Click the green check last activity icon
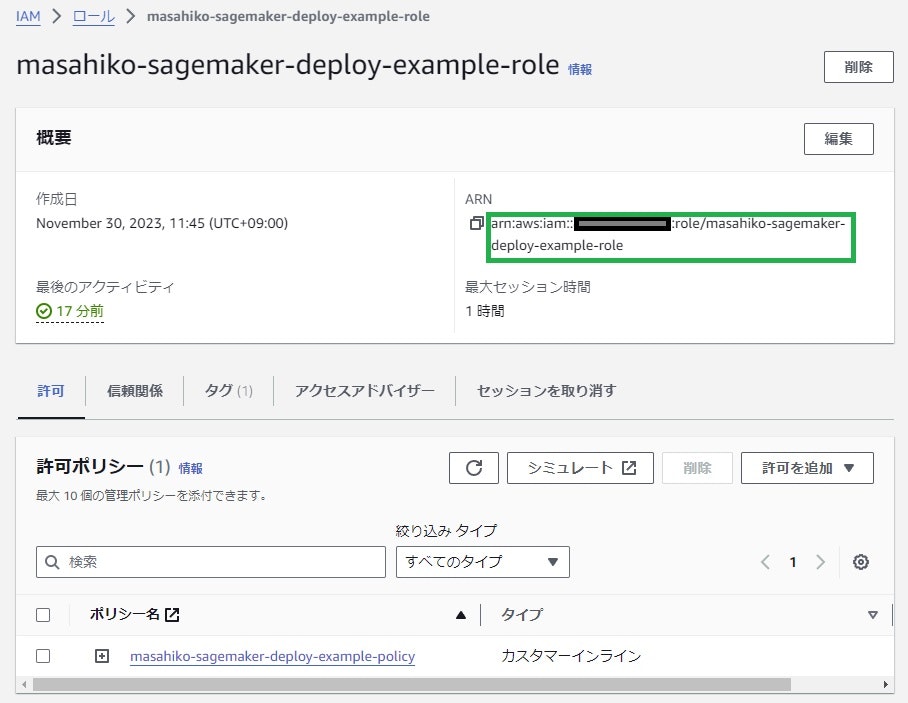The image size is (908, 703). coord(44,312)
